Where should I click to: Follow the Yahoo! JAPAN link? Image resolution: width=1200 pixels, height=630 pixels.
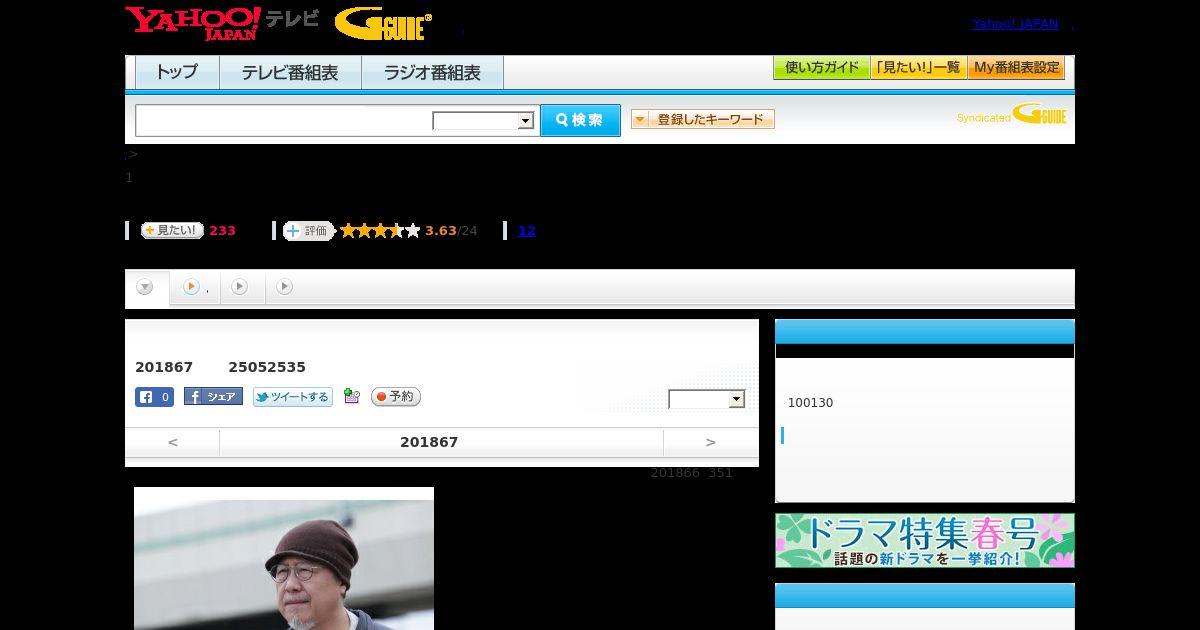coord(1015,24)
